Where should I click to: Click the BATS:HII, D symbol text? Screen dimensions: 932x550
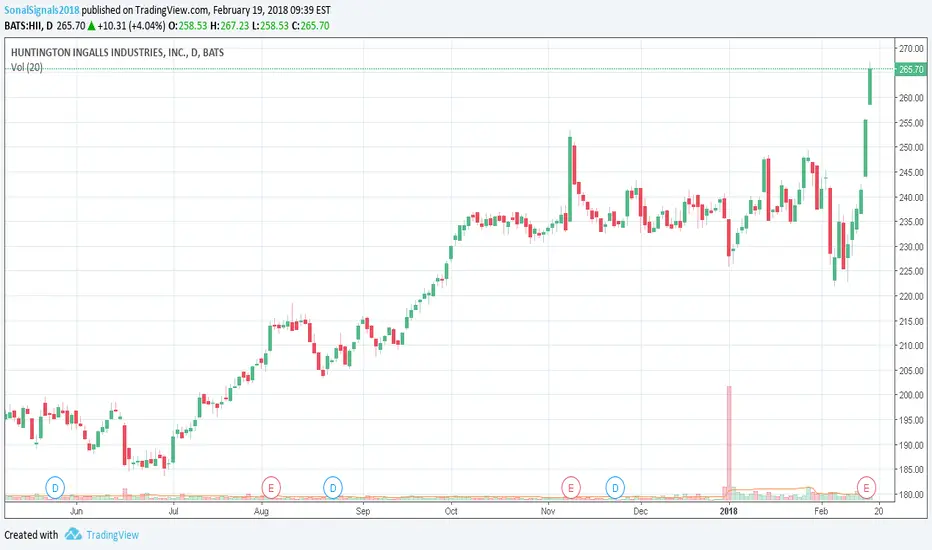29,26
